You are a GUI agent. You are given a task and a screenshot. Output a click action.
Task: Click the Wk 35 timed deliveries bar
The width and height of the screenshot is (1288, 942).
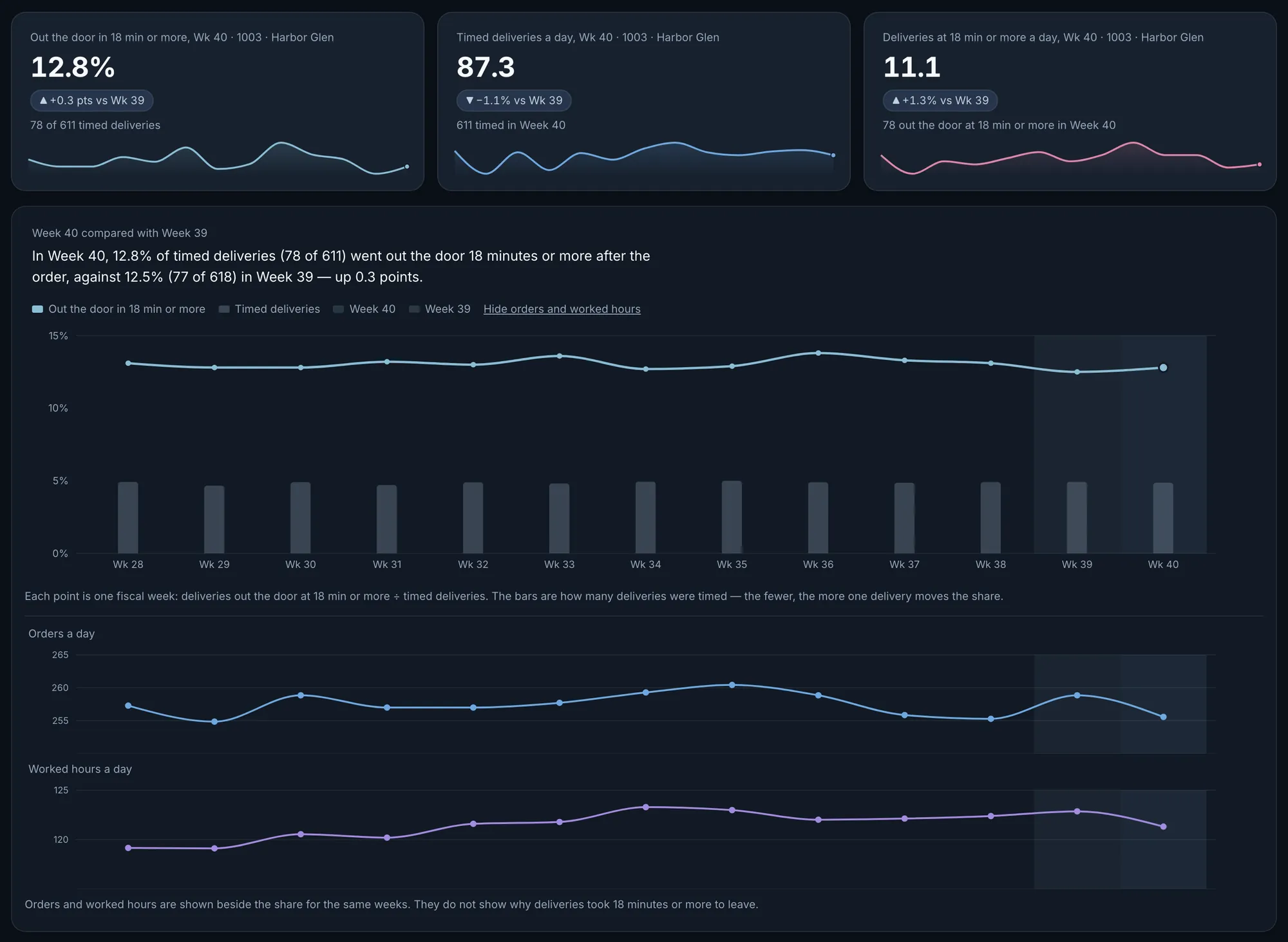click(x=732, y=517)
